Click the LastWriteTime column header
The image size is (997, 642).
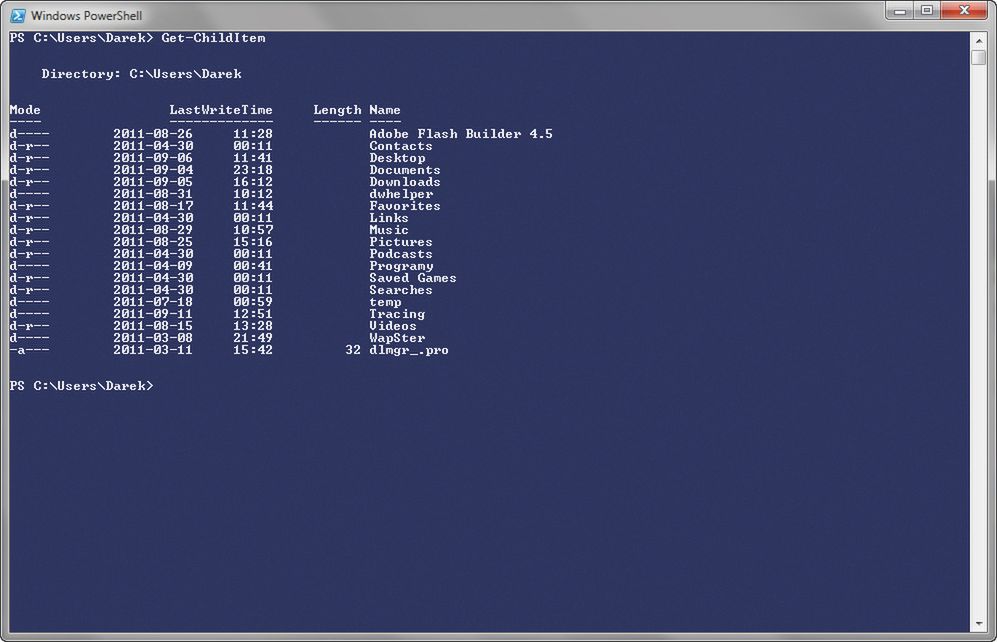pos(221,110)
